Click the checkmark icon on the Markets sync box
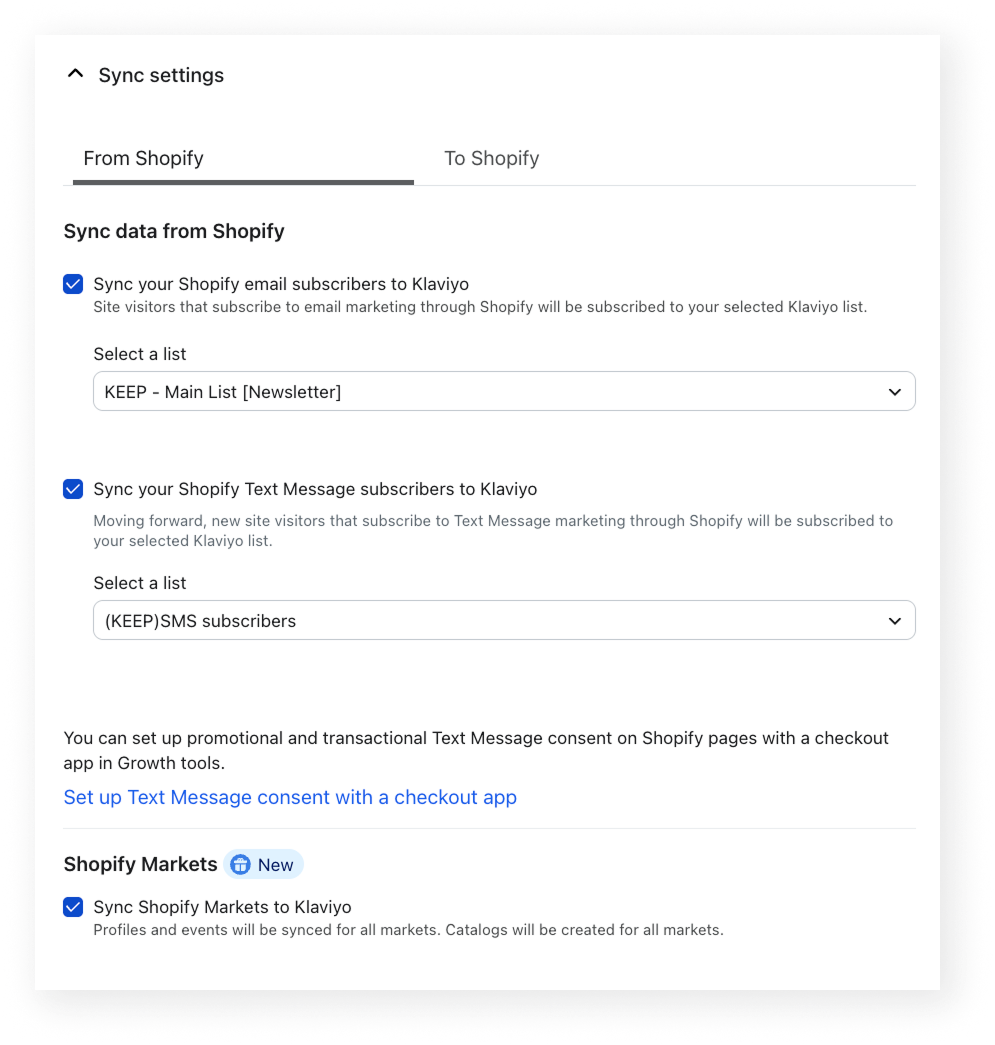 click(x=72, y=907)
